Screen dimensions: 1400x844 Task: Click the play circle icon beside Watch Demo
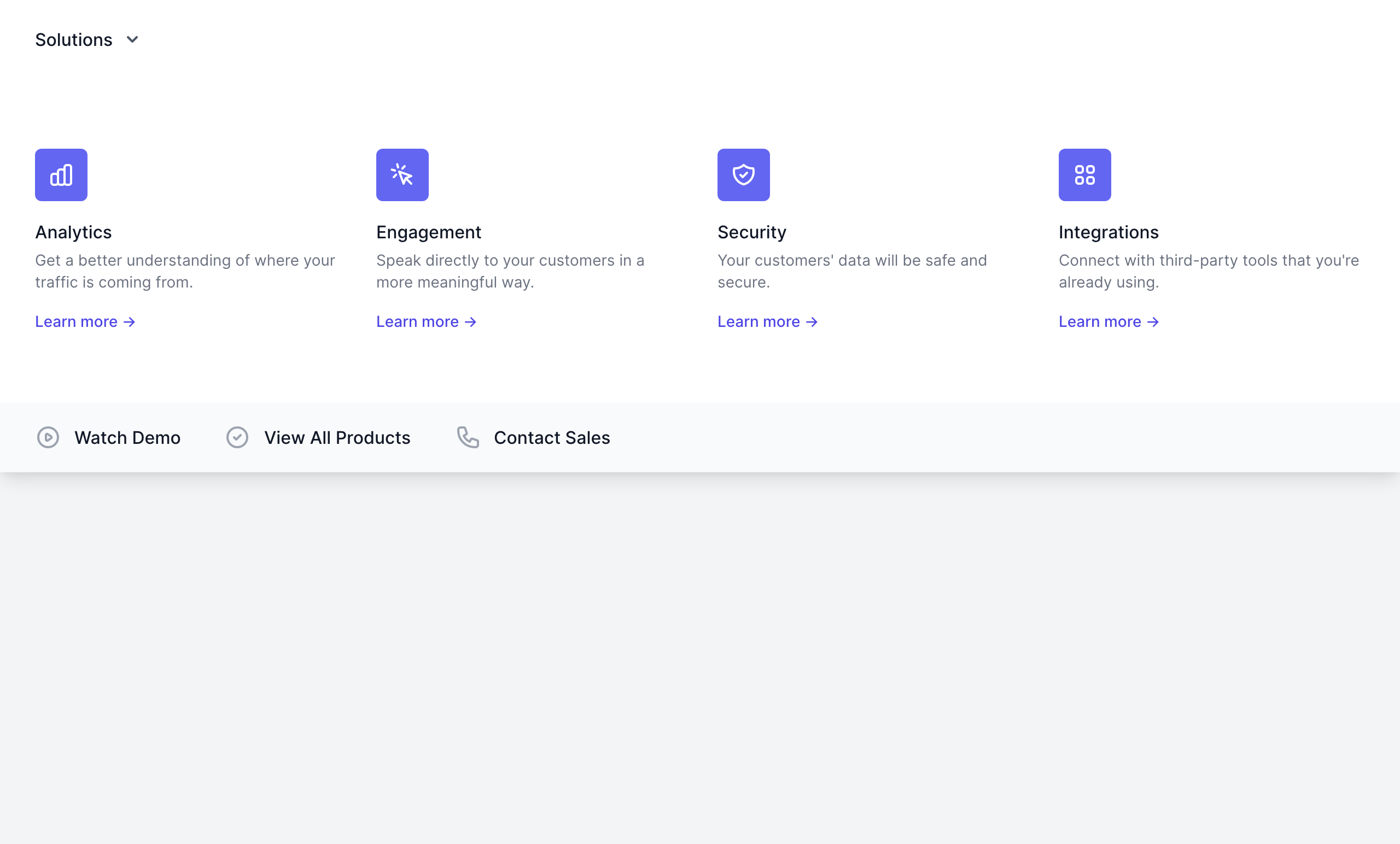point(48,437)
